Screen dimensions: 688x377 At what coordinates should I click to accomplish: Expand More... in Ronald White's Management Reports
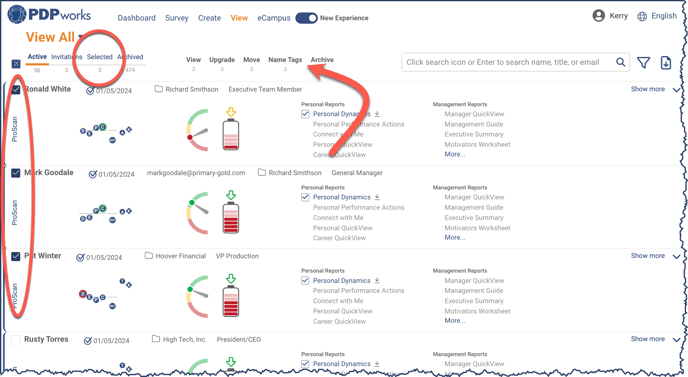click(455, 154)
